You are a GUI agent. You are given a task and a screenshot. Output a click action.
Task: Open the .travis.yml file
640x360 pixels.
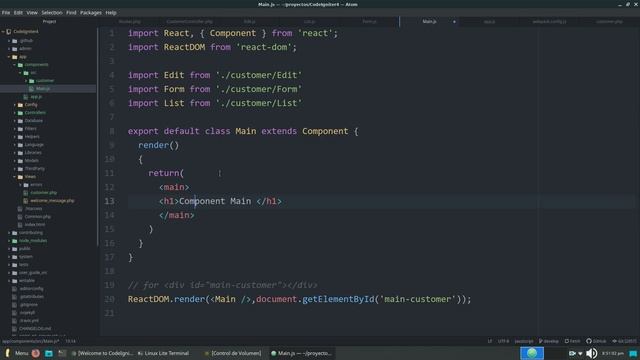(x=29, y=320)
